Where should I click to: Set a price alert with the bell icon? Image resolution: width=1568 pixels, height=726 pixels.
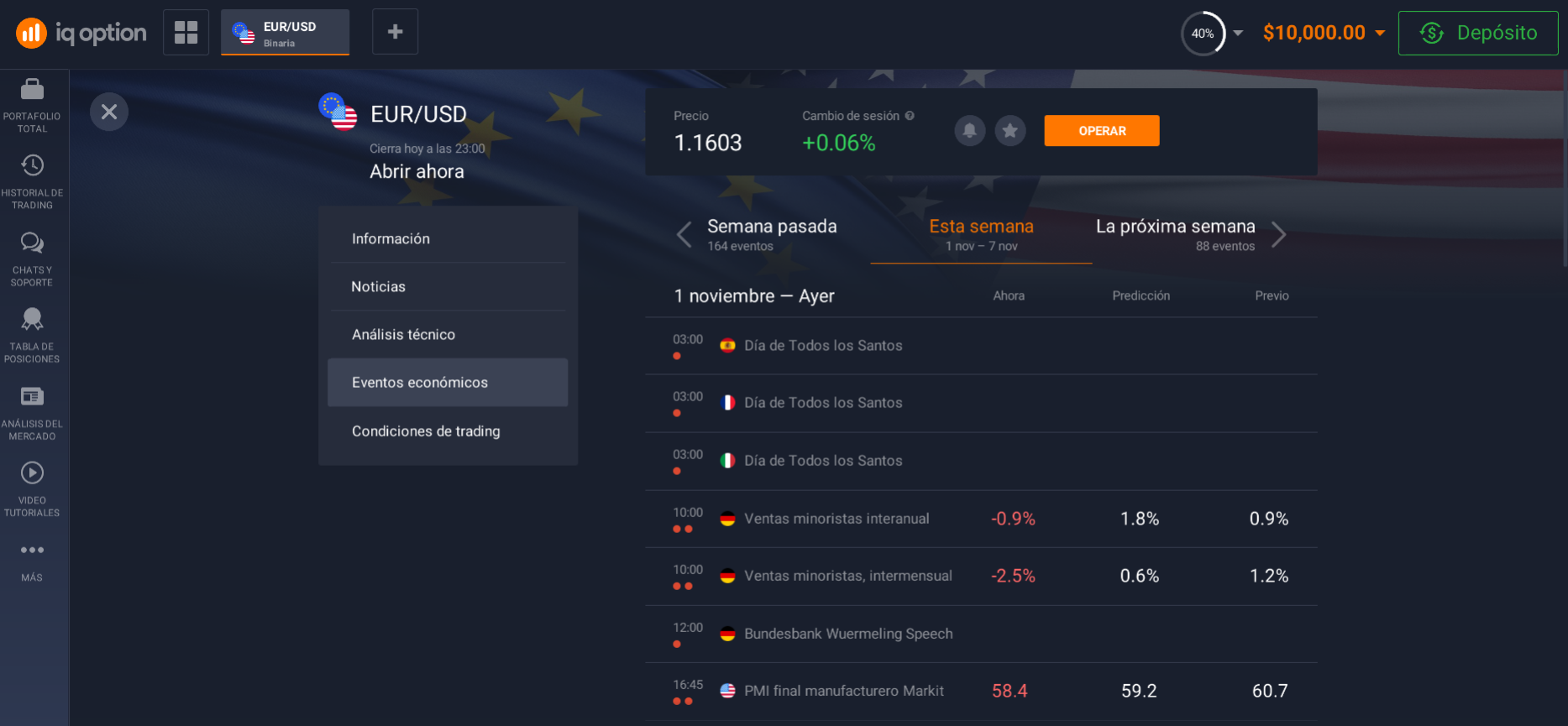pyautogui.click(x=969, y=130)
